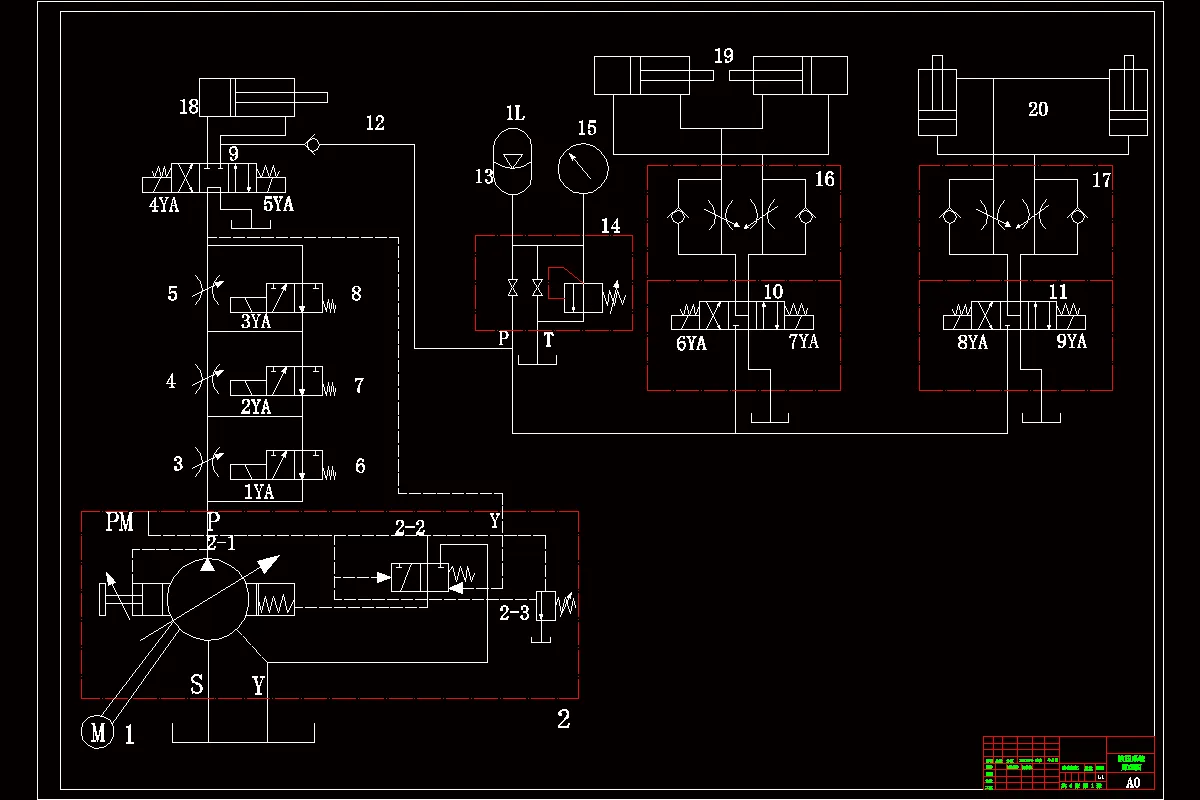
Task: Click the 6YA solenoid label
Action: pyautogui.click(x=691, y=343)
